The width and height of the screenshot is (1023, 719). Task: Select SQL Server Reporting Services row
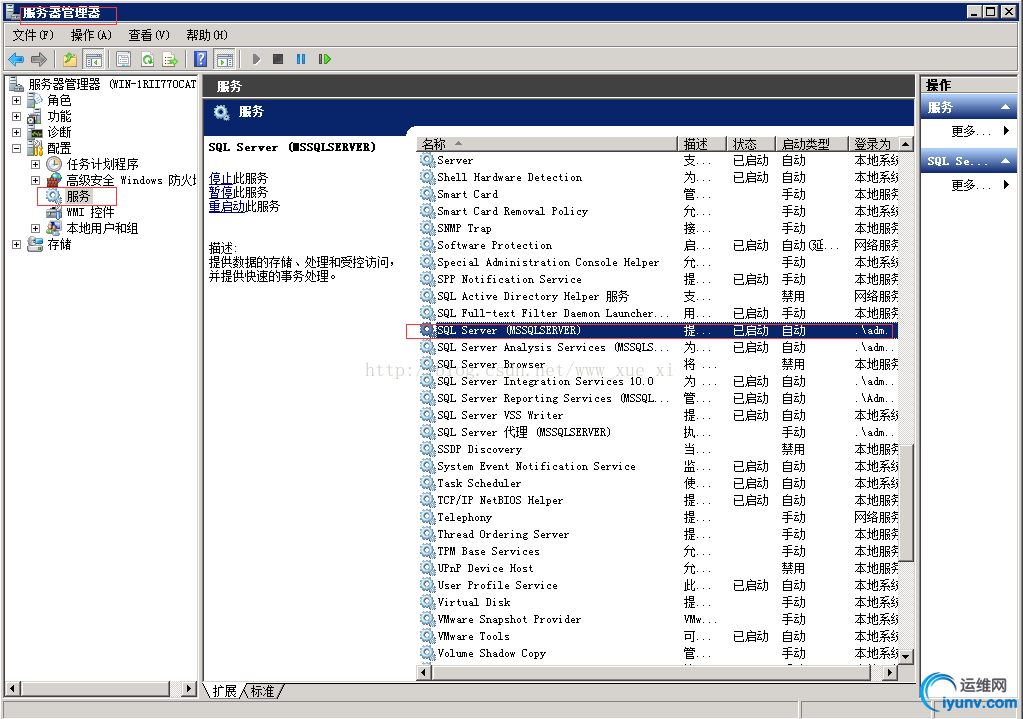tap(657, 399)
